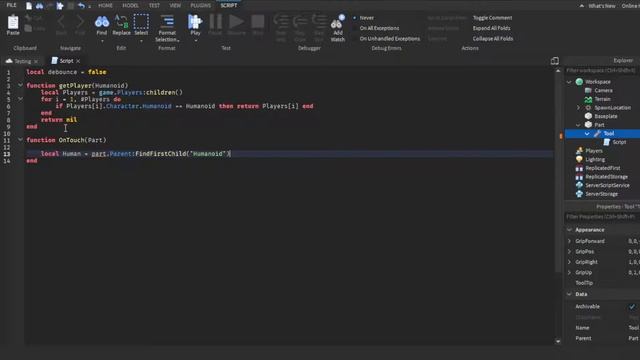Open the What's New link
Viewport: 640px width, 360px height.
click(602, 6)
